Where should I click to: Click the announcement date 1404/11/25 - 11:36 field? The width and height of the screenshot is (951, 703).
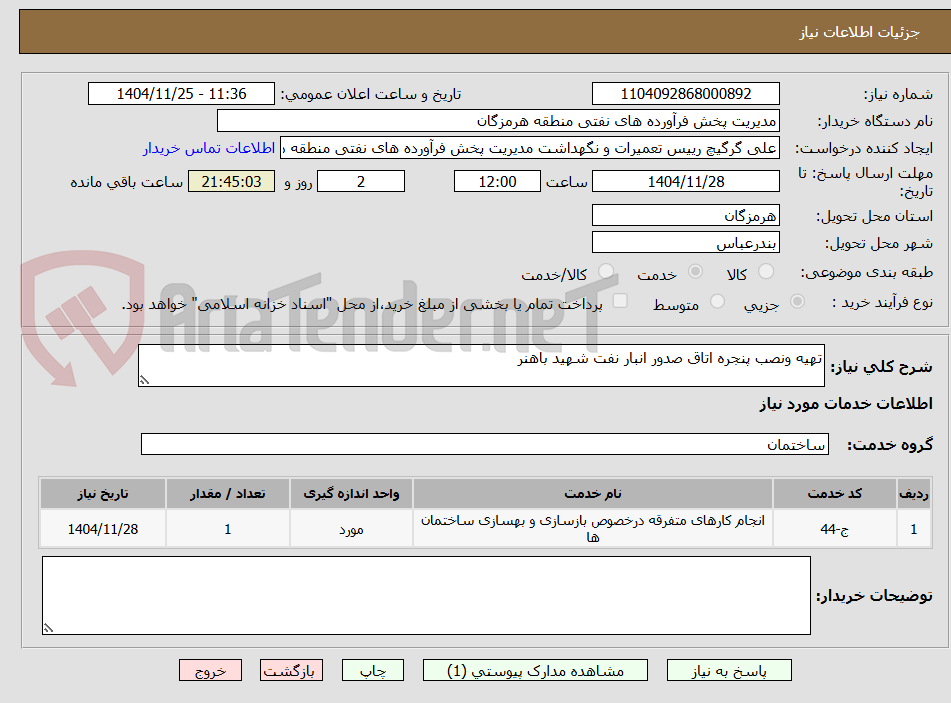(x=181, y=94)
